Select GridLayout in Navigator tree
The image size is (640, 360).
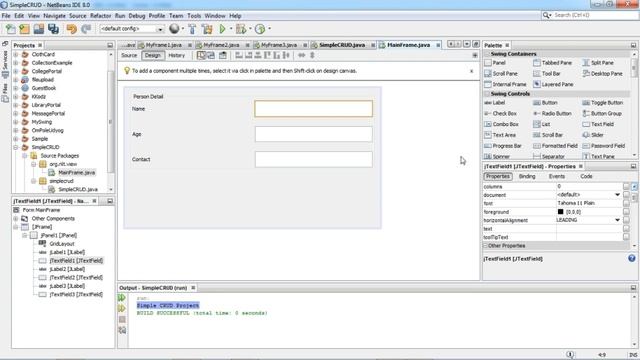click(62, 244)
